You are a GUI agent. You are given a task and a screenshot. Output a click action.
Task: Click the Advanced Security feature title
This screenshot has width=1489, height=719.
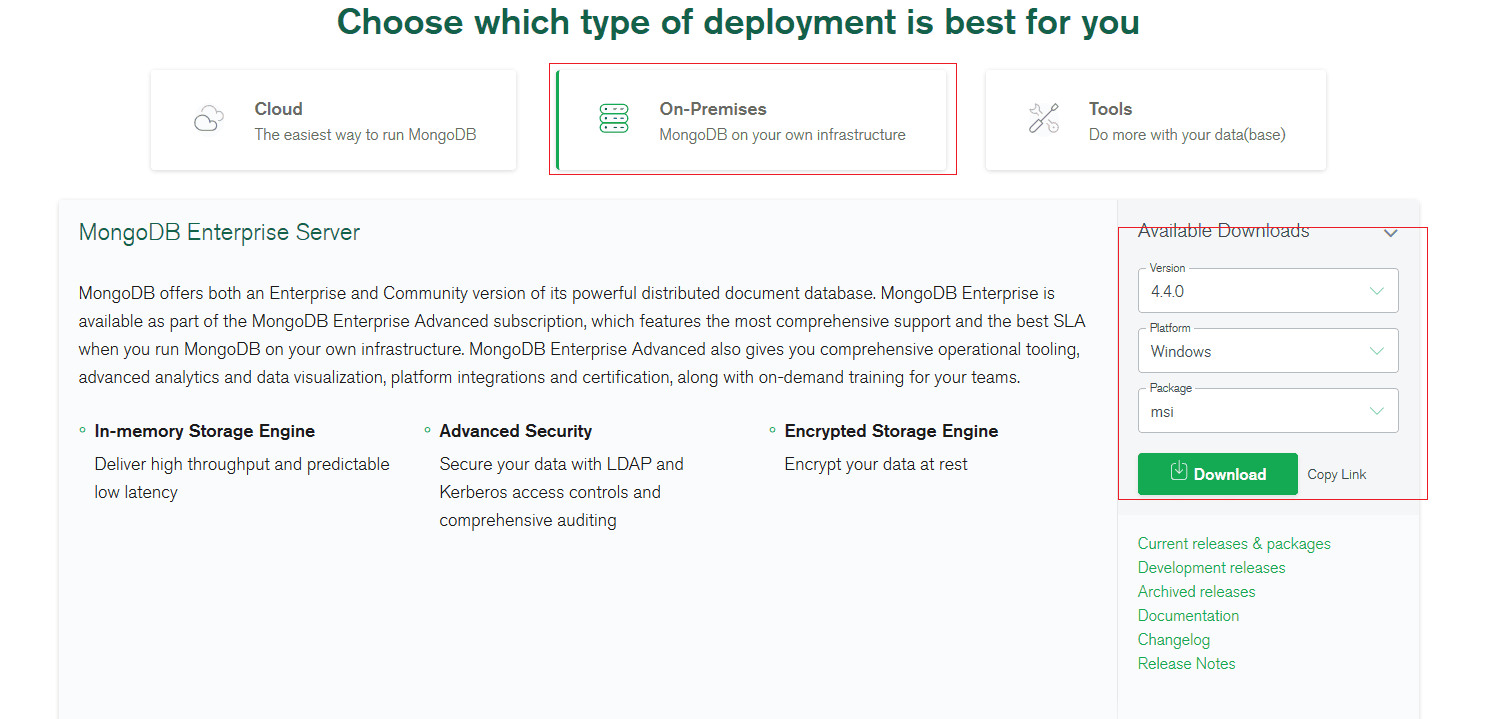point(516,431)
